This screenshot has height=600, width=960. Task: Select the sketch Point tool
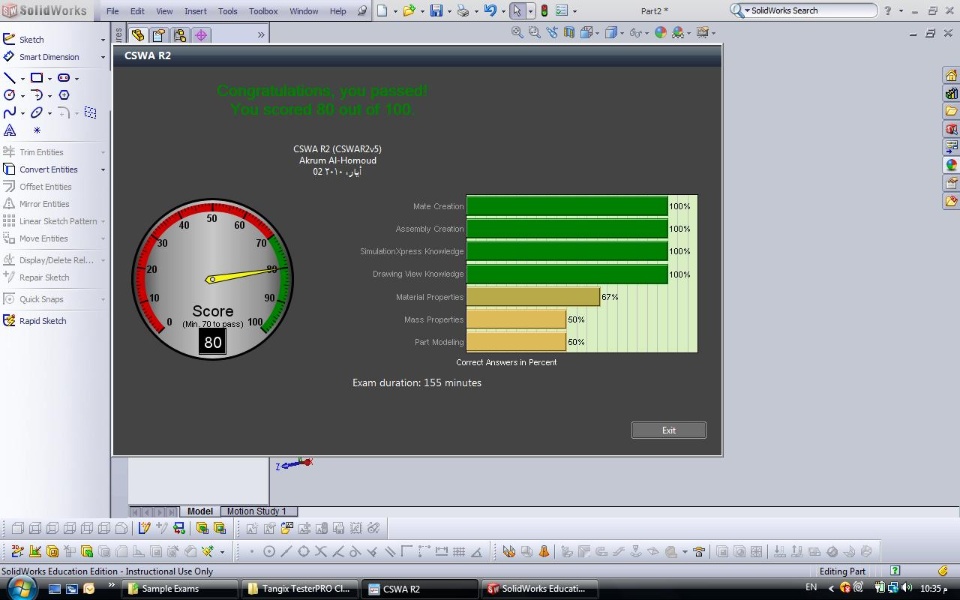37,130
